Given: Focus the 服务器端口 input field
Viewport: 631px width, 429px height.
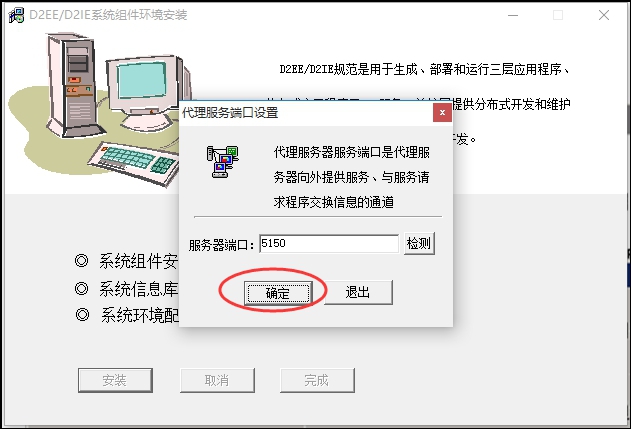Looking at the screenshot, I should tap(329, 243).
